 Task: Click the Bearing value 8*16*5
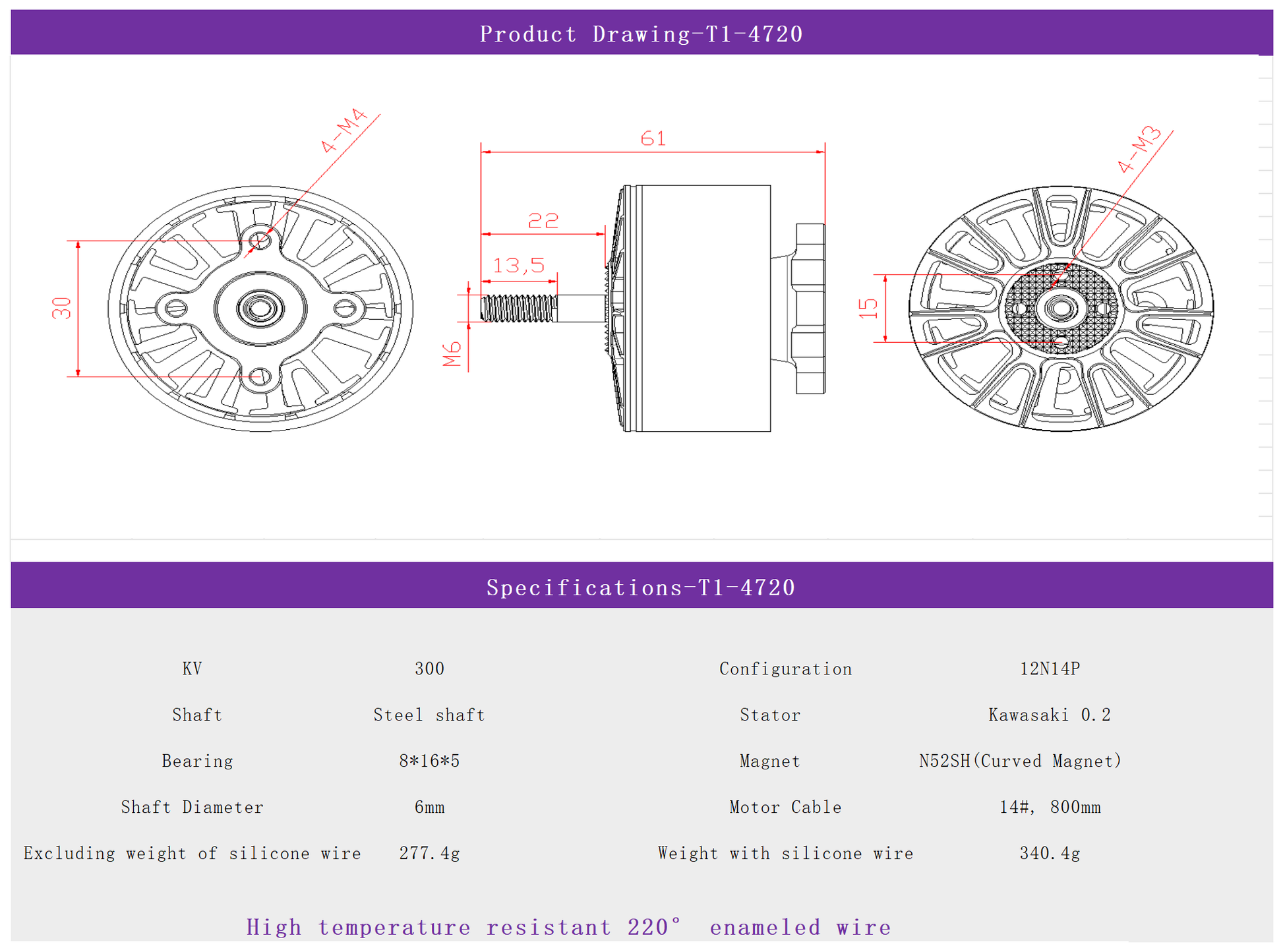pyautogui.click(x=429, y=761)
